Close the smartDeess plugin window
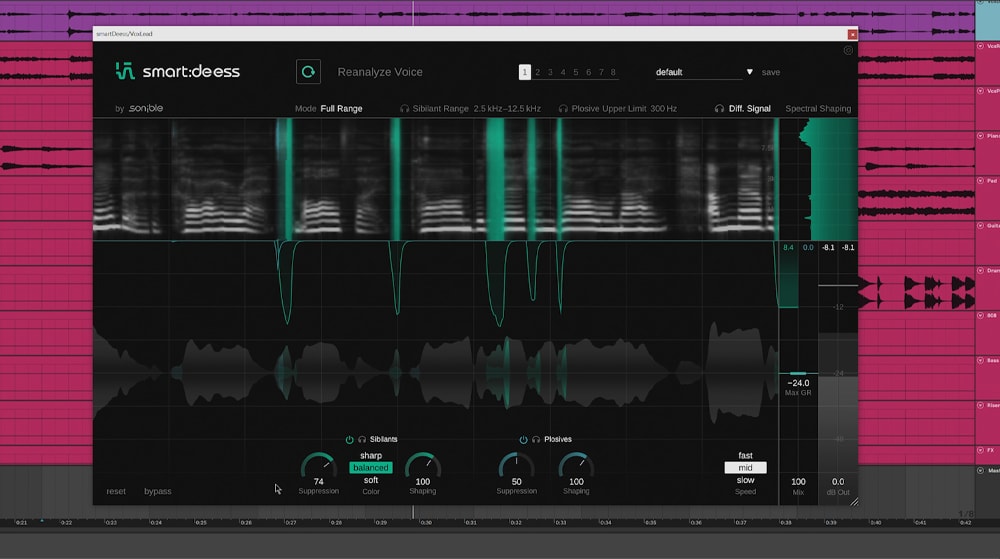Screen dimensions: 1000x559 (852, 34)
